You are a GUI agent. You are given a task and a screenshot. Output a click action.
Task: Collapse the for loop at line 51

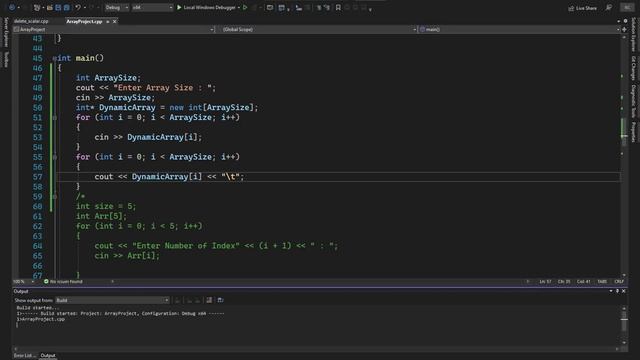click(54, 118)
